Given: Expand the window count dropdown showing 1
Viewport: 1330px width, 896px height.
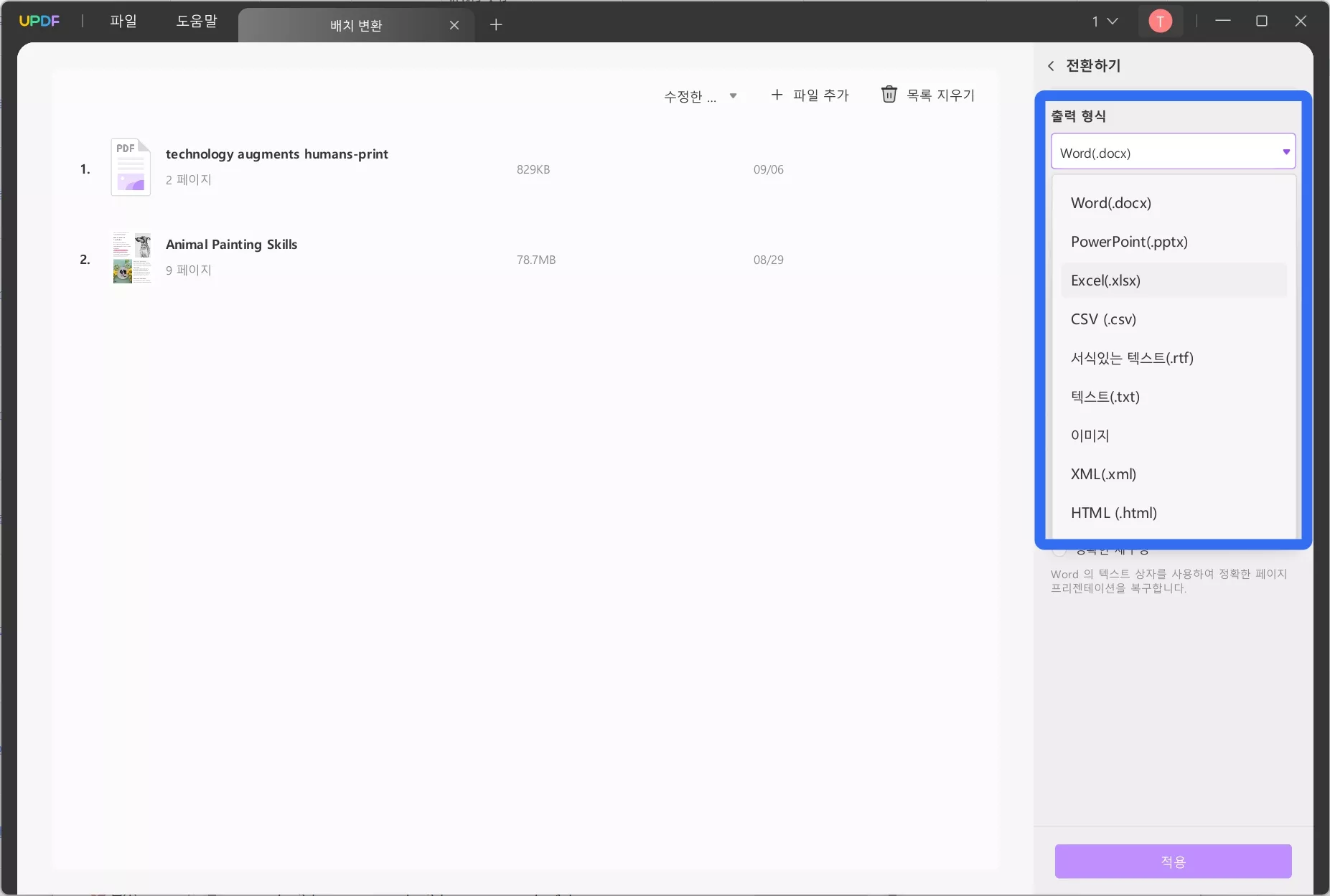Looking at the screenshot, I should [x=1105, y=22].
